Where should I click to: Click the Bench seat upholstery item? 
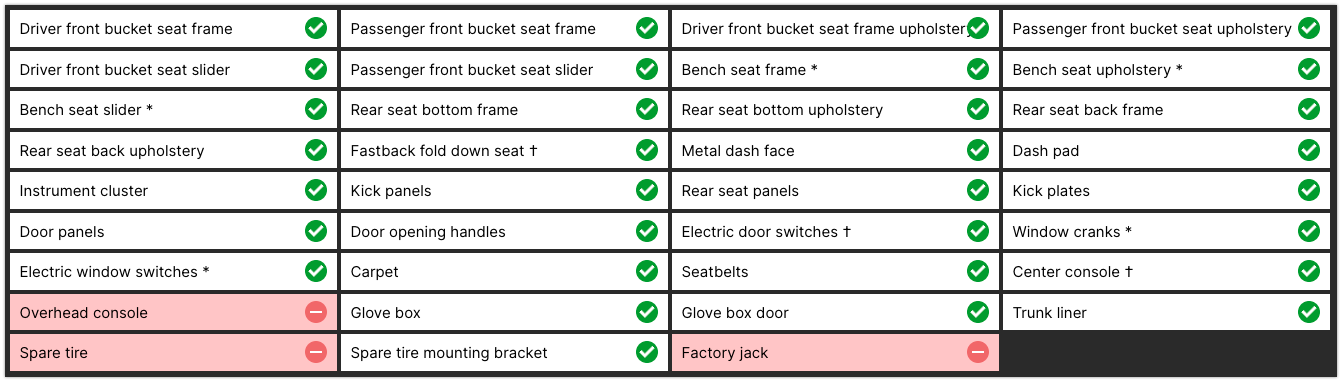pyautogui.click(x=1166, y=70)
